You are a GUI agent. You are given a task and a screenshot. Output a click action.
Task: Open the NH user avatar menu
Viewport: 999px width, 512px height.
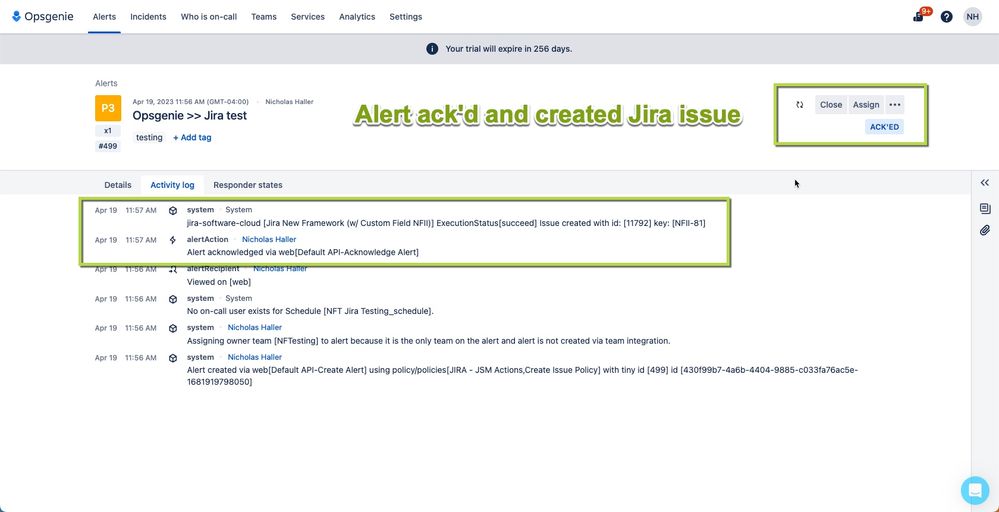coord(972,17)
